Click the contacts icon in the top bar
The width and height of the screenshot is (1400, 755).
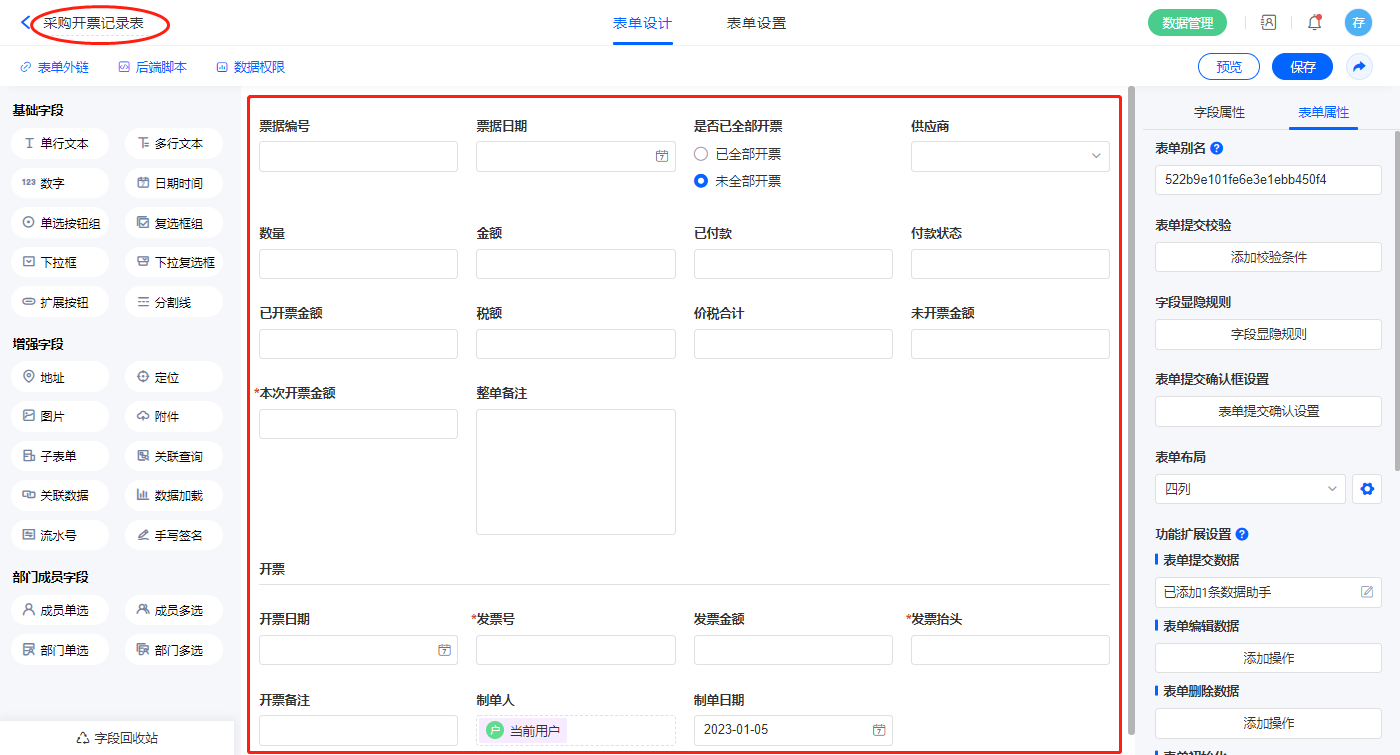pos(1268,23)
